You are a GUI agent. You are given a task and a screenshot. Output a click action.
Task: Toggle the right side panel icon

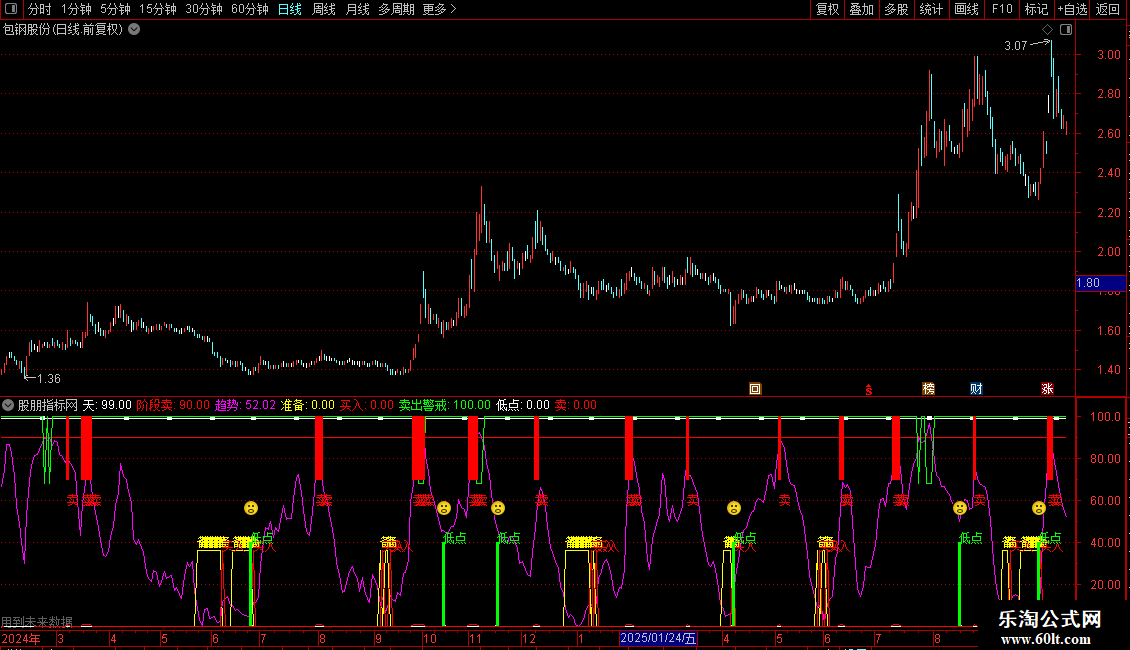click(1066, 30)
